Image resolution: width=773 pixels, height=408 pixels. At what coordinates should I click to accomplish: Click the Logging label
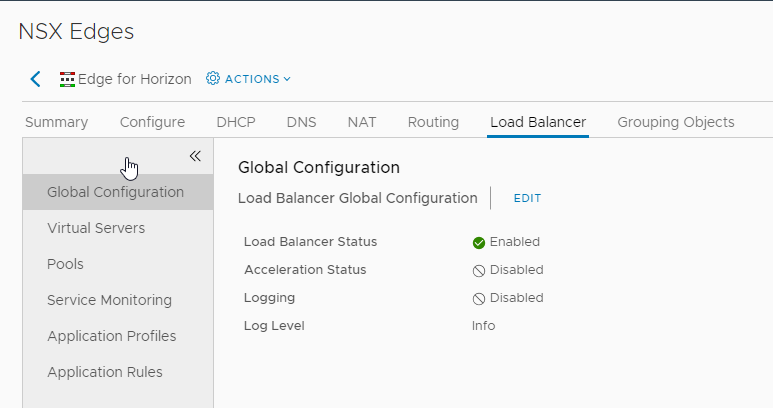pos(270,298)
